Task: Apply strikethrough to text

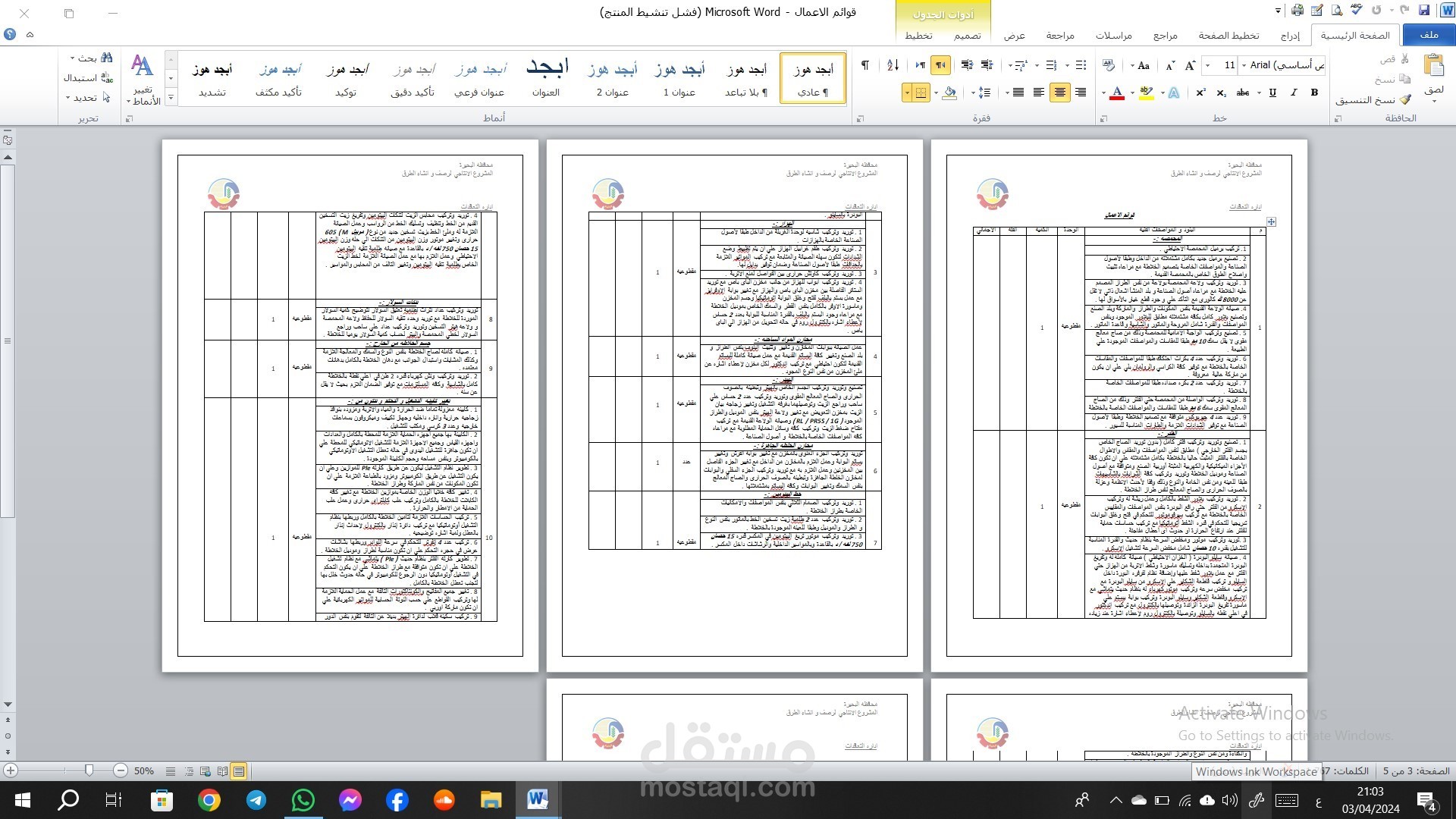Action: pos(1243,93)
